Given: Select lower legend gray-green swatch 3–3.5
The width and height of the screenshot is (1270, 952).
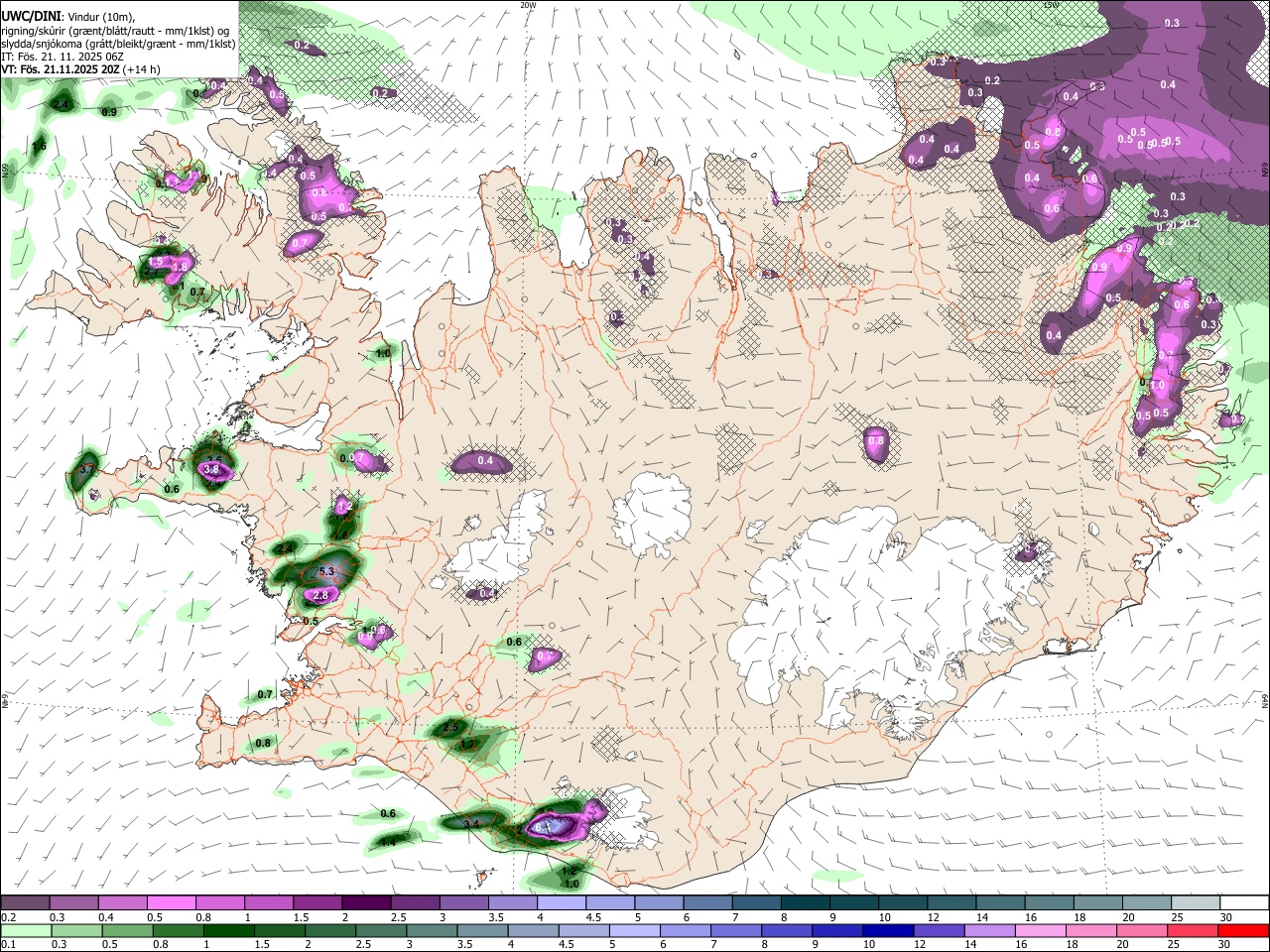Looking at the screenshot, I should 431,930.
